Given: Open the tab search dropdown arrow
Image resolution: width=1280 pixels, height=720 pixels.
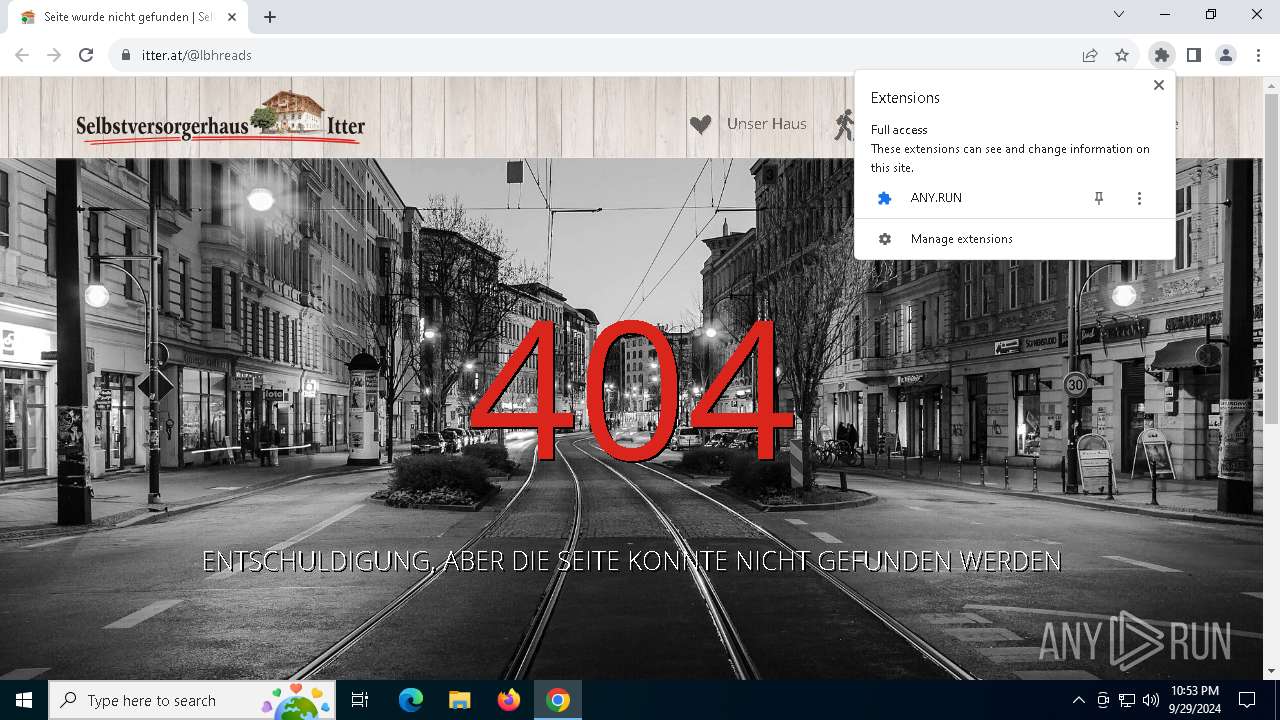Looking at the screenshot, I should pyautogui.click(x=1119, y=14).
